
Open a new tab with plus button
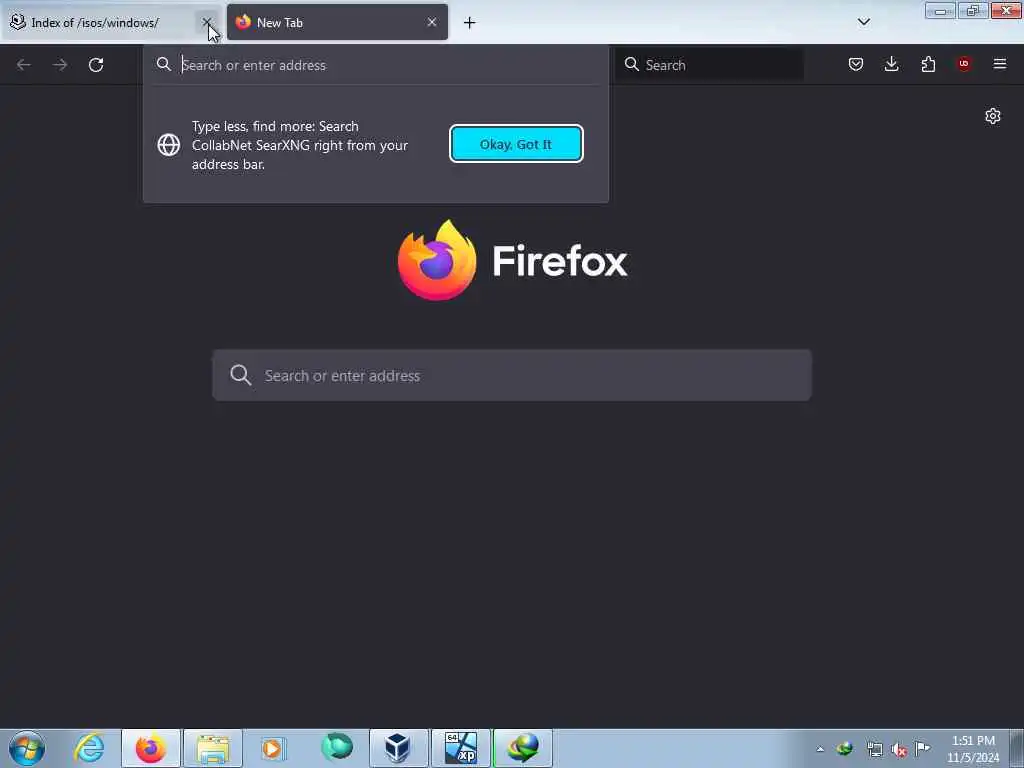[470, 23]
